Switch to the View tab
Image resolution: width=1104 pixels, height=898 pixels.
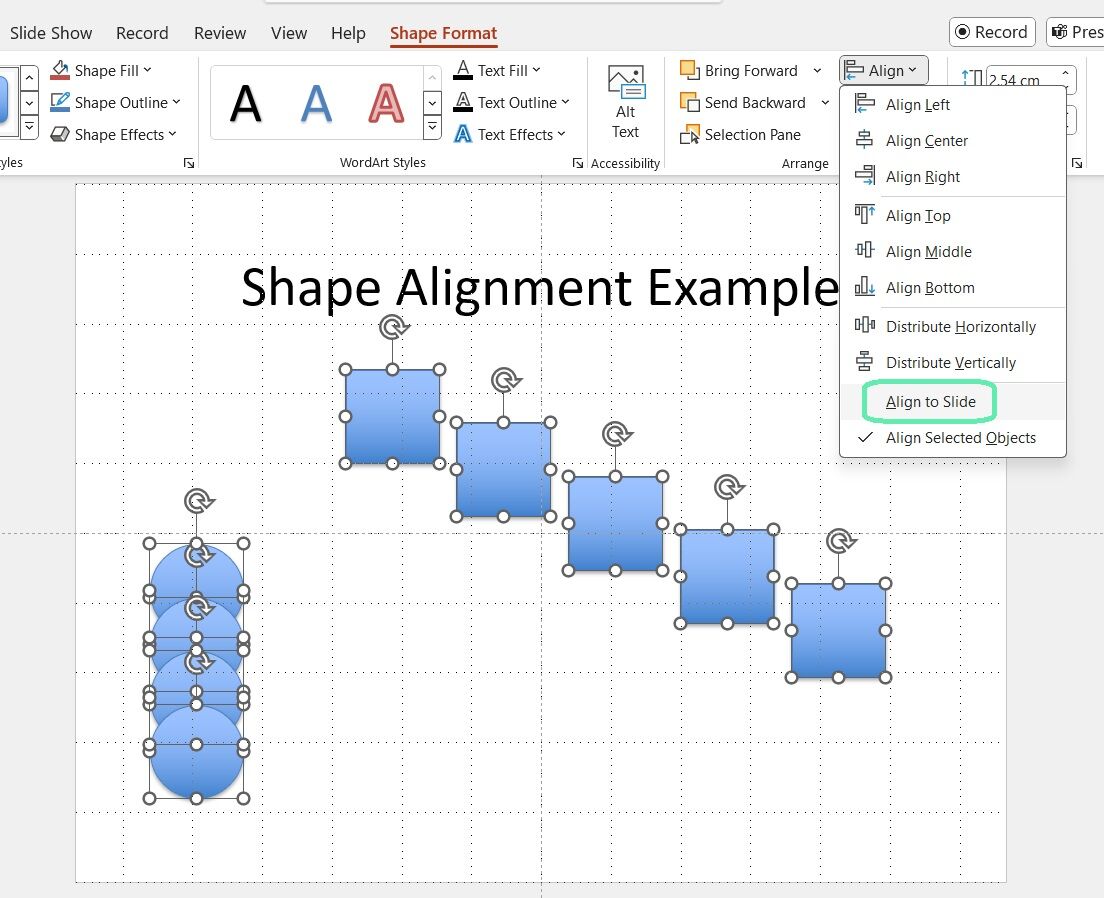coord(289,33)
